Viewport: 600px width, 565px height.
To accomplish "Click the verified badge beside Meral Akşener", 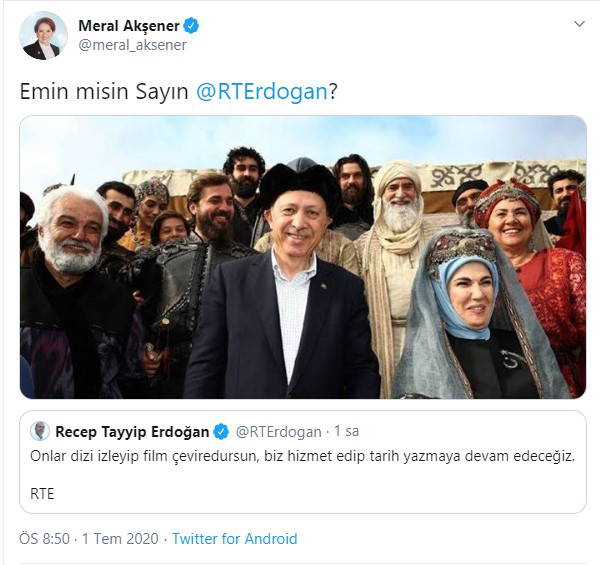I will [191, 26].
